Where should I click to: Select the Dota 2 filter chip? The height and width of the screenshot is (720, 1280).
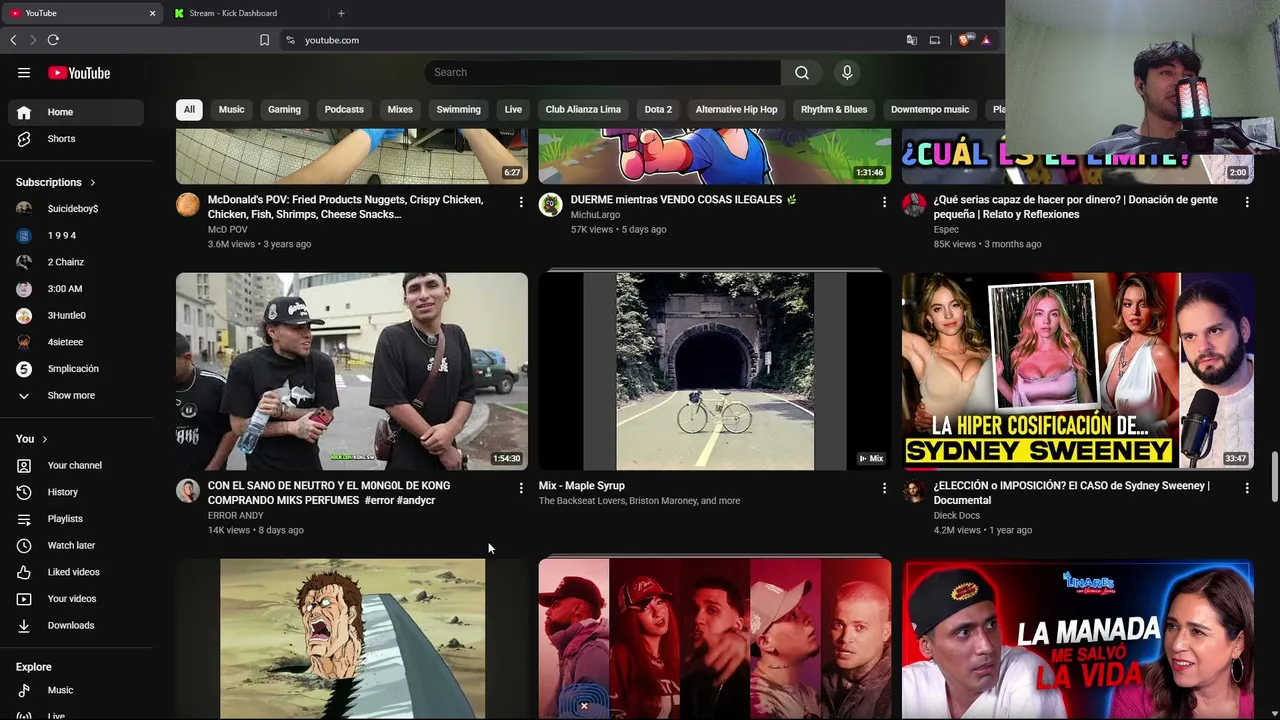(658, 109)
